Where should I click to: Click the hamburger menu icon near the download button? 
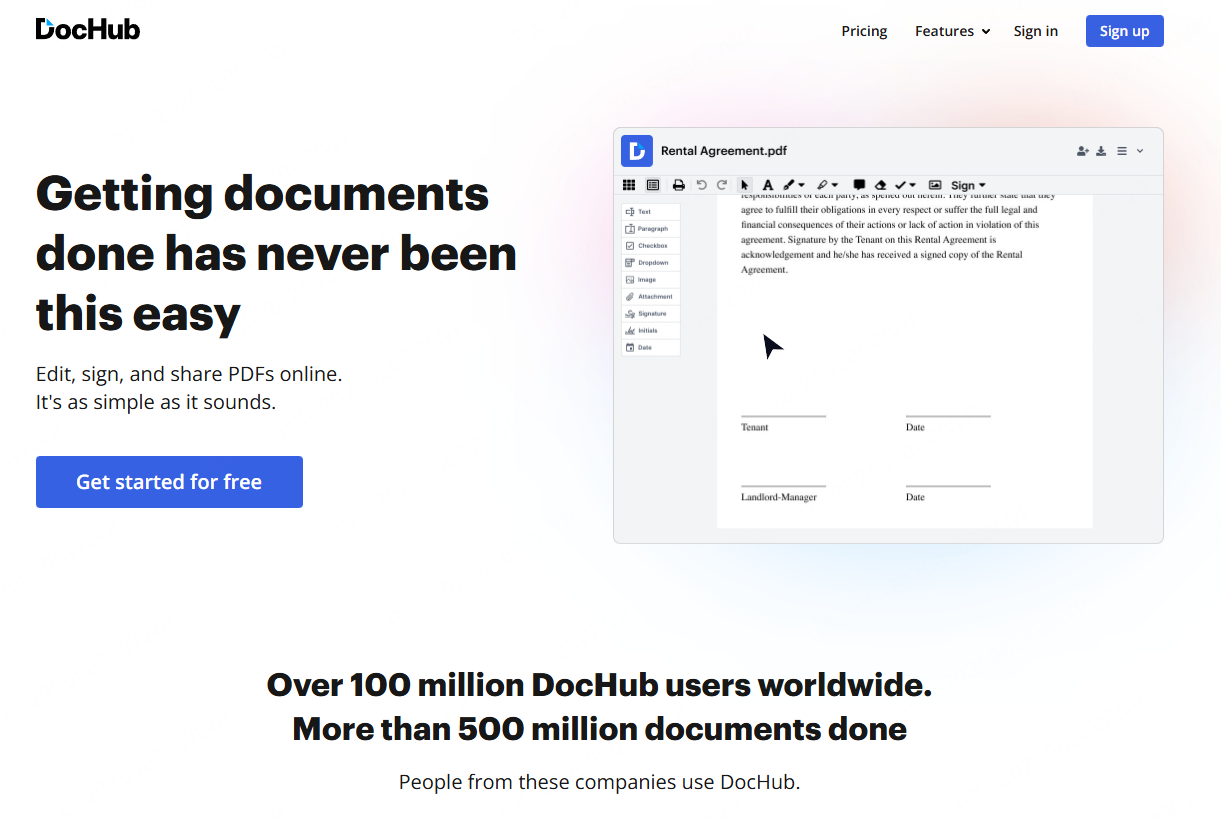coord(1121,150)
